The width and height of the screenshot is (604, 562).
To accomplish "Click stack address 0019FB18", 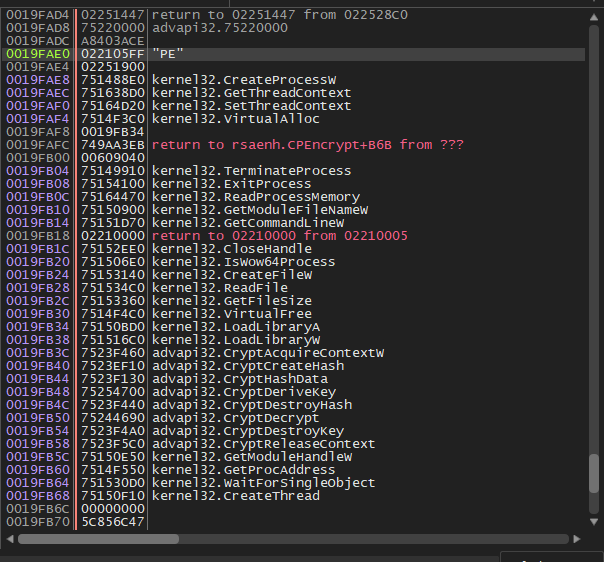I will pyautogui.click(x=38, y=236).
